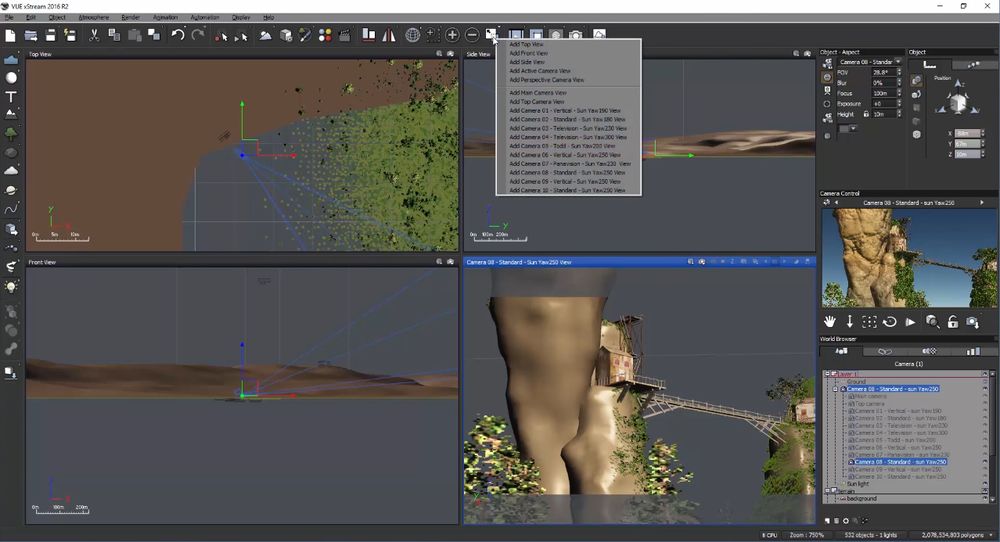Click the Zoom Out minus icon
1000x542 pixels.
coord(472,35)
